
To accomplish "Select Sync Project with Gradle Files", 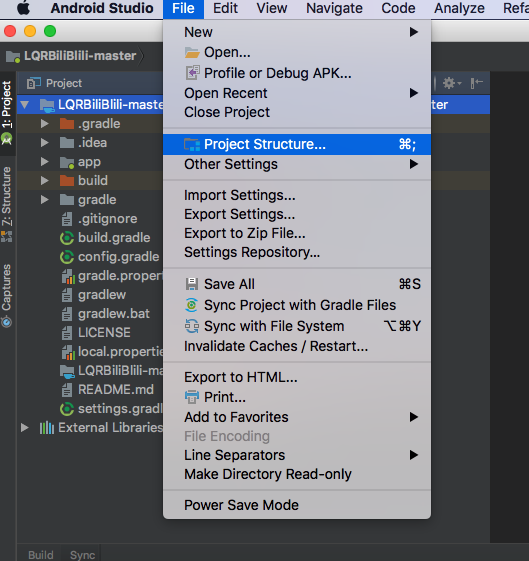I will (x=297, y=305).
